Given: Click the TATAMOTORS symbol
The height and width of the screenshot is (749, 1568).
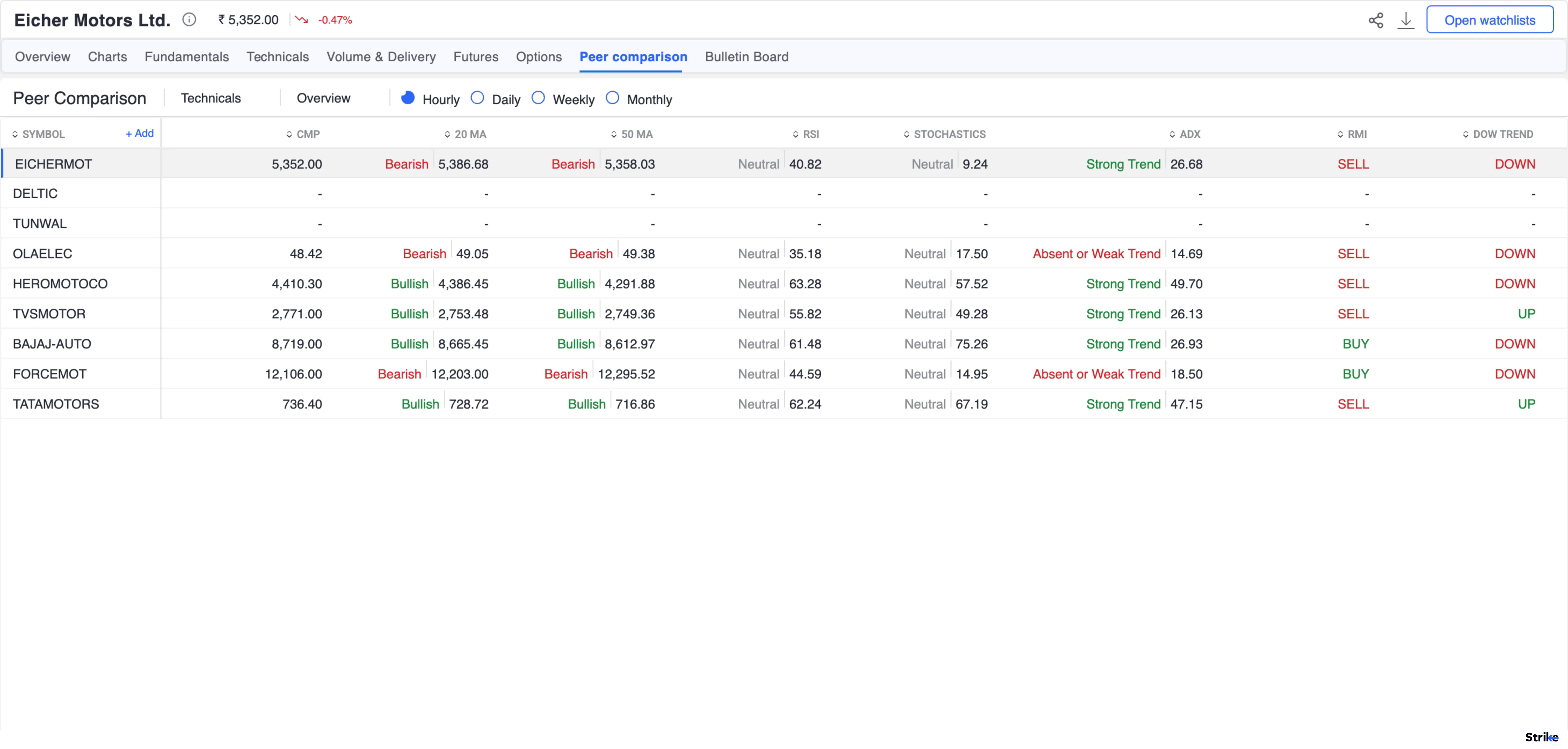Looking at the screenshot, I should [56, 403].
